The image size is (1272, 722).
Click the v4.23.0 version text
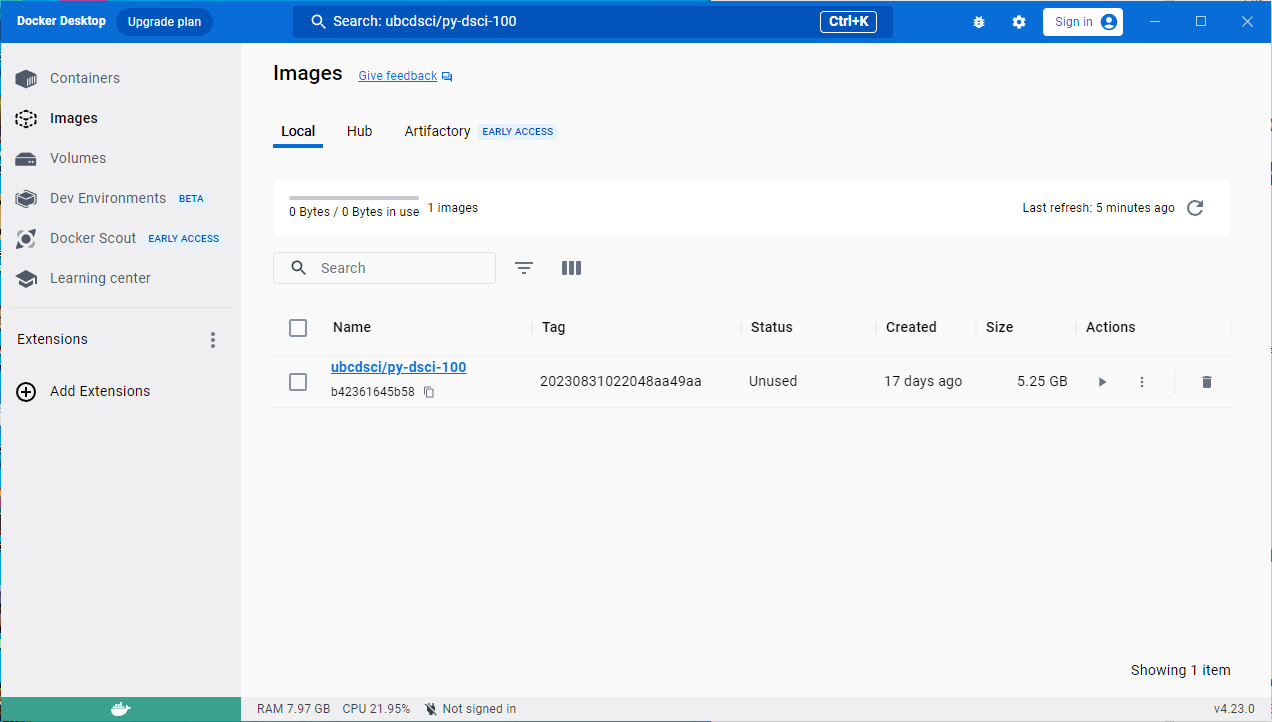point(1234,709)
